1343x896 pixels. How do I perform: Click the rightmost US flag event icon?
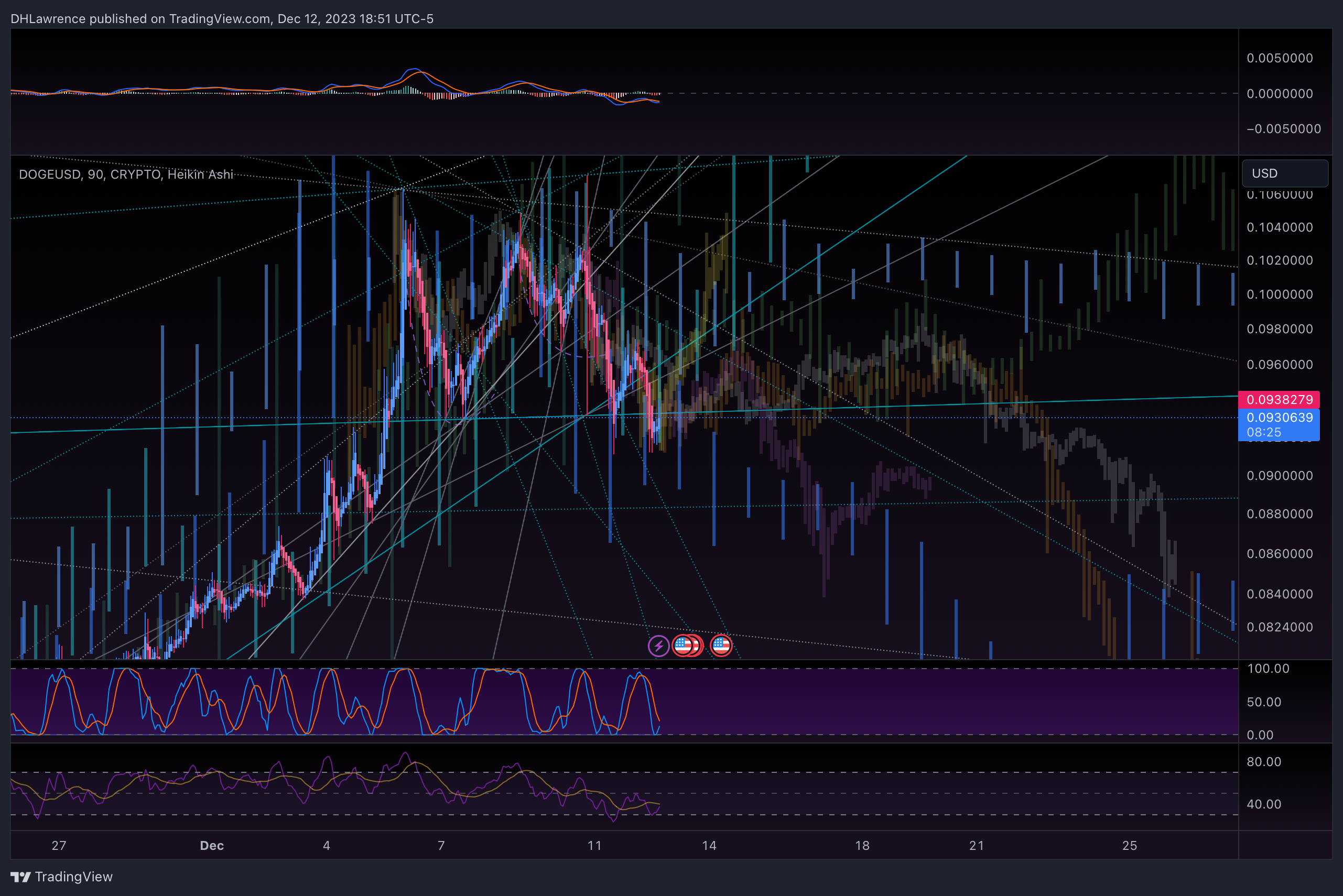721,646
